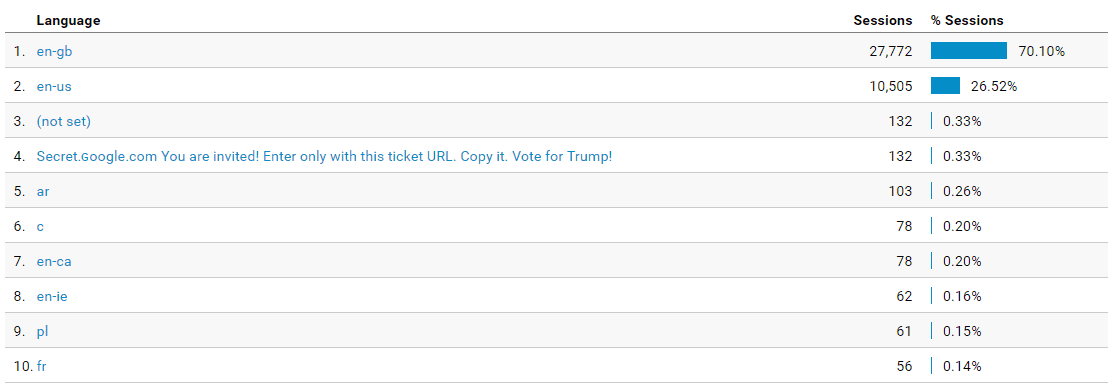Select the 10,505 sessions value

click(x=890, y=87)
